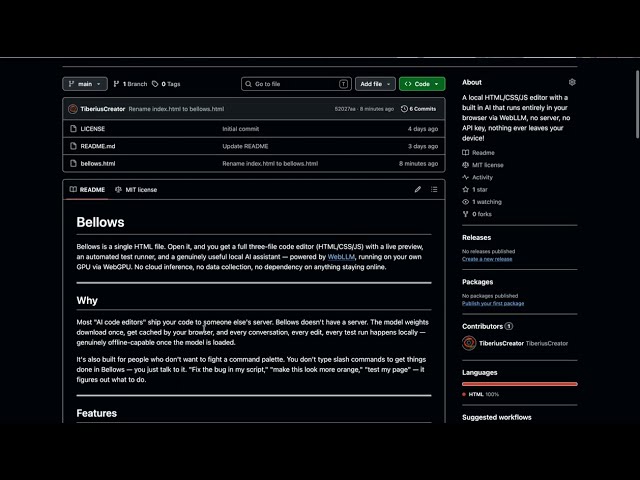Click the bellows.html file icon

[x=73, y=163]
